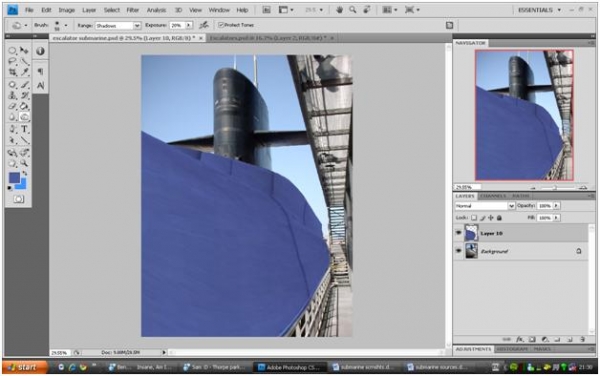Create new adjustment layer icon
600x376 pixels.
tap(545, 339)
